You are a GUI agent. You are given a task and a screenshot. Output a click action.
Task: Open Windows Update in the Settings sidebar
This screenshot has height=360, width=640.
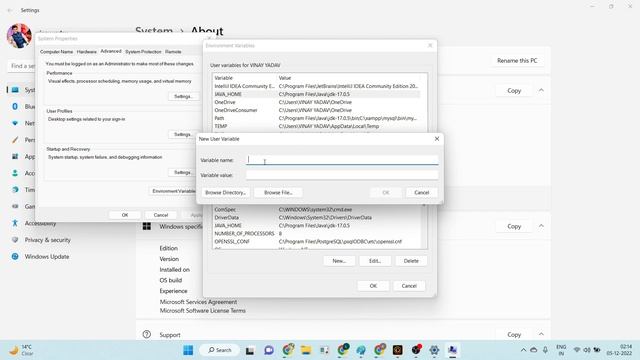47,257
